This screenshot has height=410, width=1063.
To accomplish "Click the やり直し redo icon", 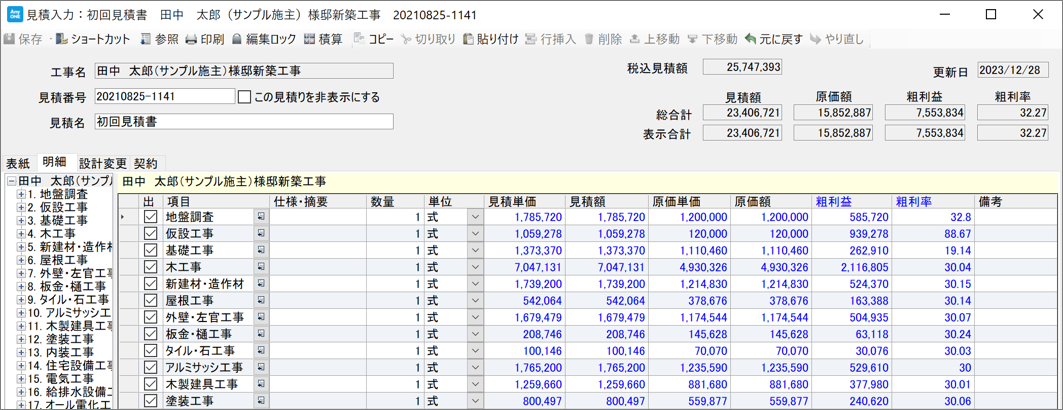I will [816, 39].
